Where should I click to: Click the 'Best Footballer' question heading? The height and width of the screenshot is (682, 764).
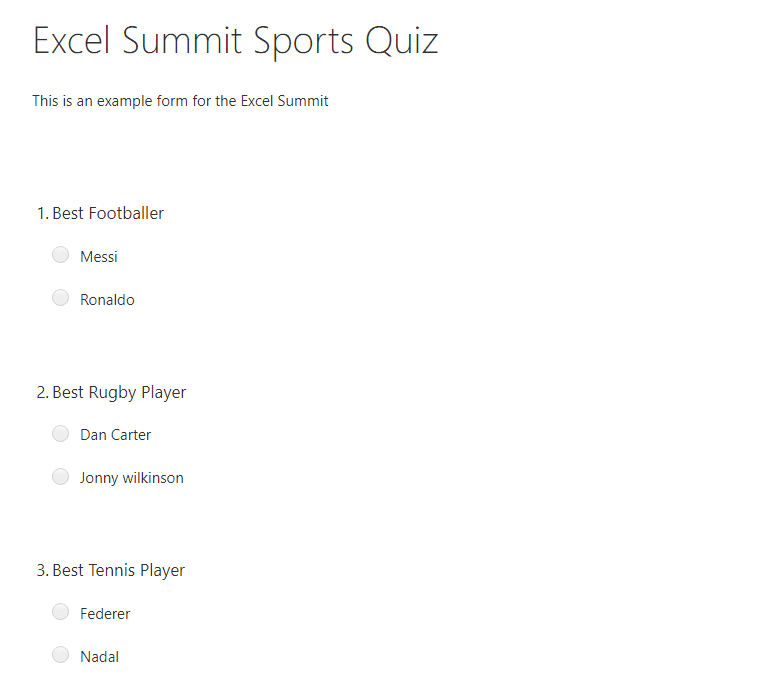point(108,213)
